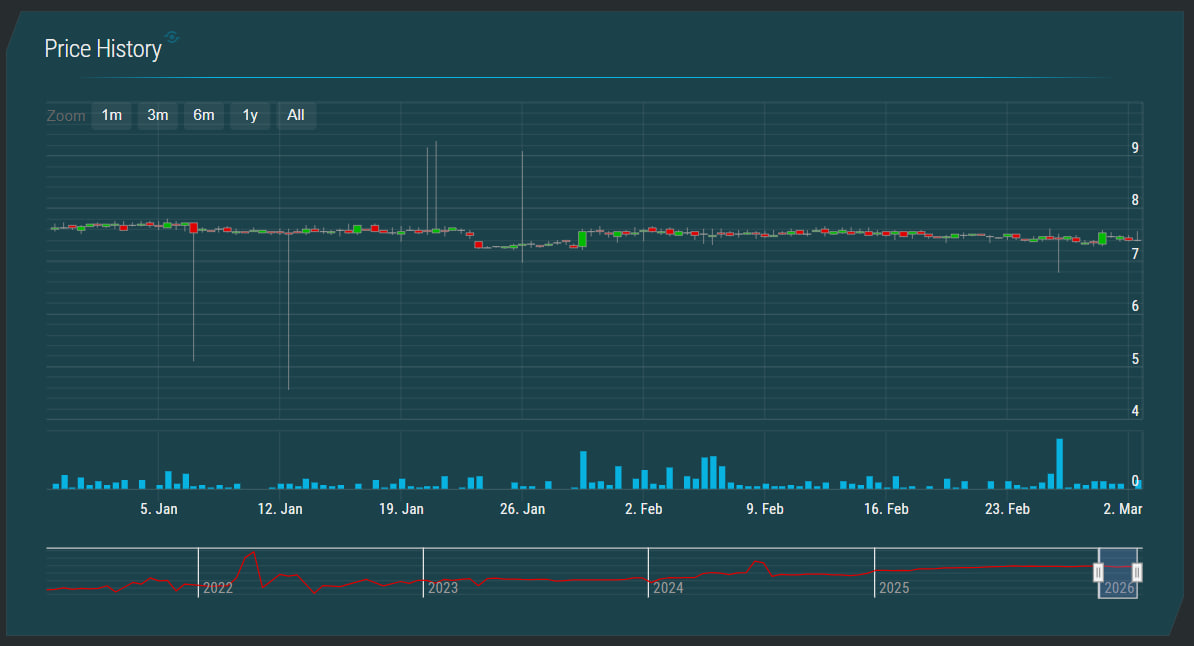The image size is (1194, 646).
Task: Click the red price peak in 2022 navigator
Action: click(x=252, y=553)
